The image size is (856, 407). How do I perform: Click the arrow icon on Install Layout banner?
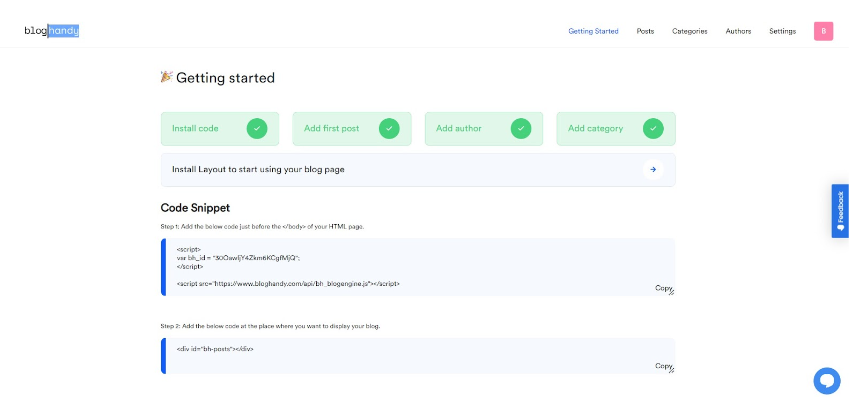click(x=653, y=170)
